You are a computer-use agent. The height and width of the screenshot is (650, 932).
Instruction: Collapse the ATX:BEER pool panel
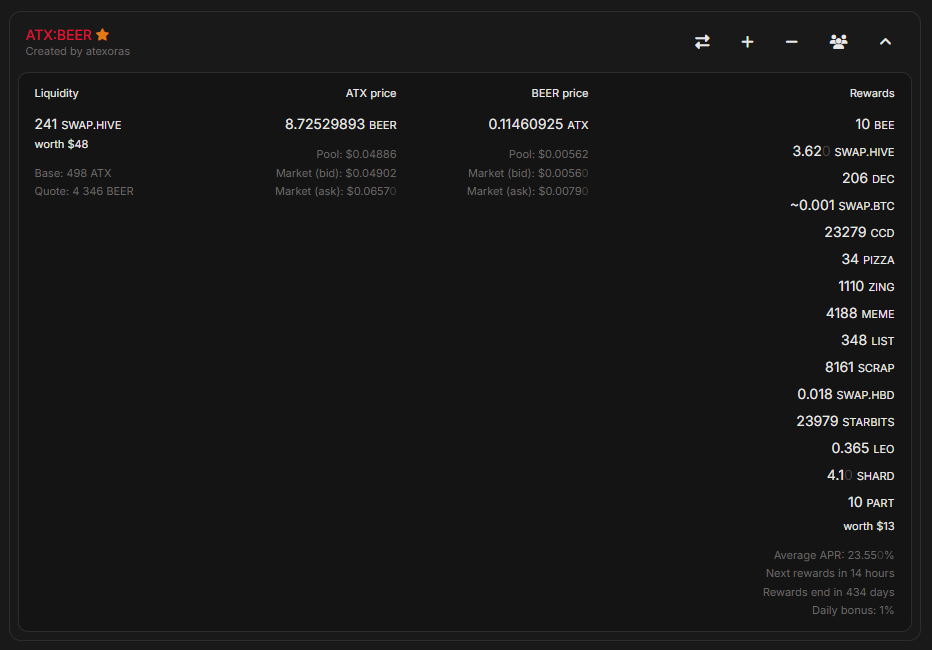tap(885, 42)
